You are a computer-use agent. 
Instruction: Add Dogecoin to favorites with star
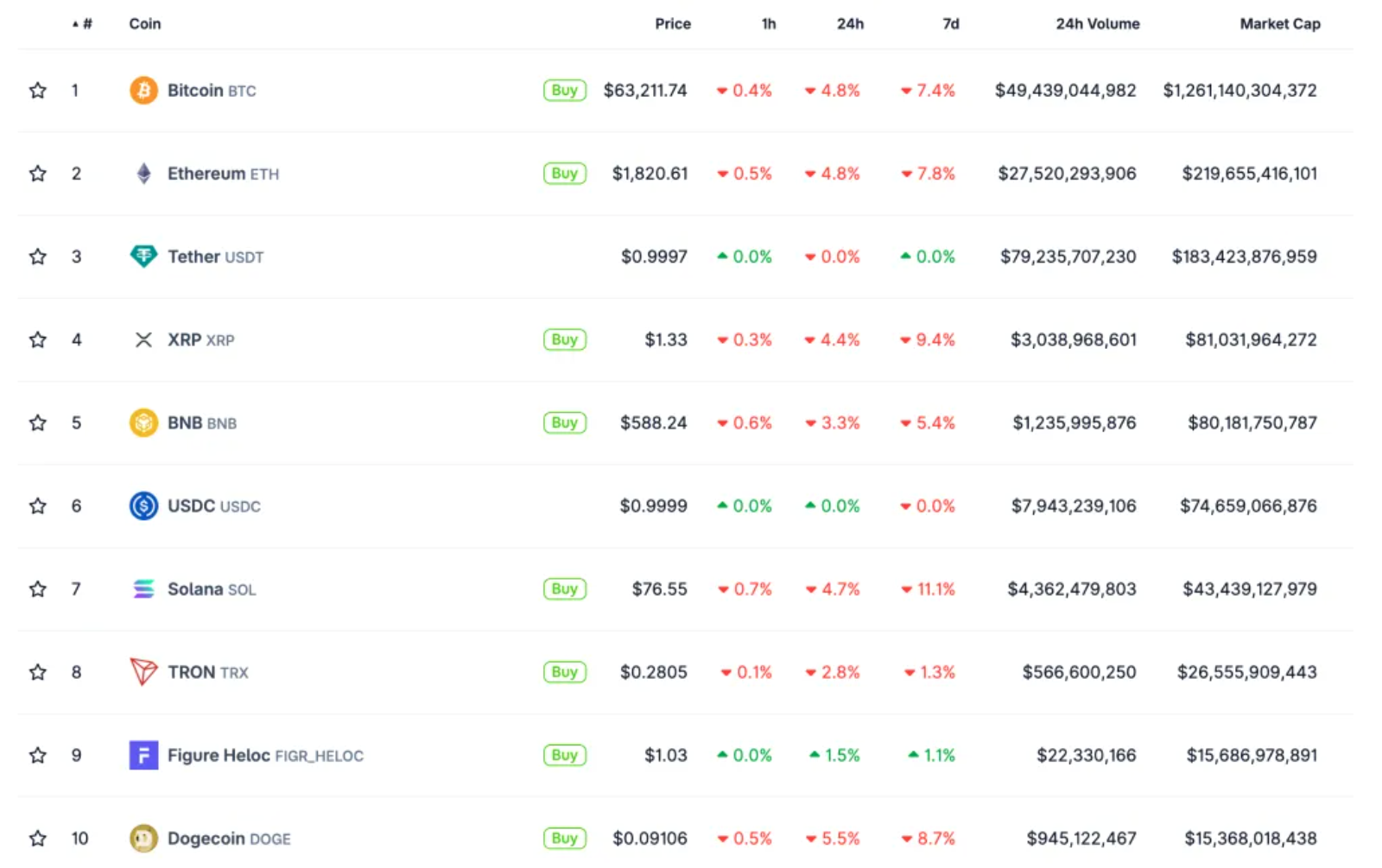[38, 838]
